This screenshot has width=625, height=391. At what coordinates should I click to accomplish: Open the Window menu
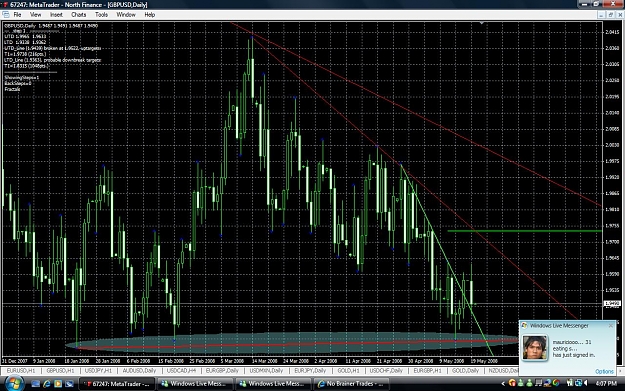tap(126, 15)
